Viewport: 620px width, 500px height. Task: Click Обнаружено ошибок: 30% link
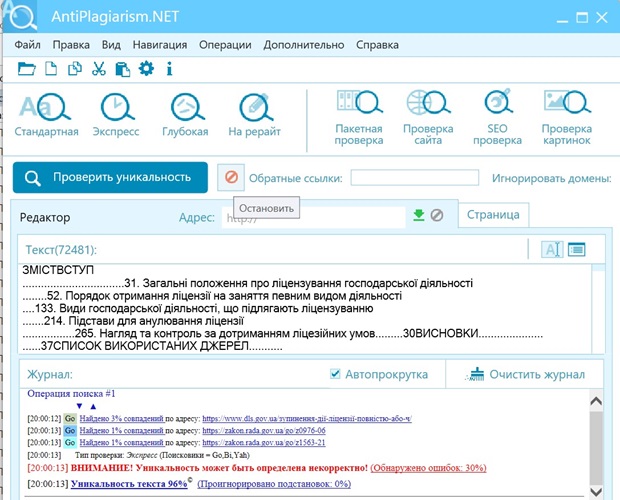[x=428, y=468]
